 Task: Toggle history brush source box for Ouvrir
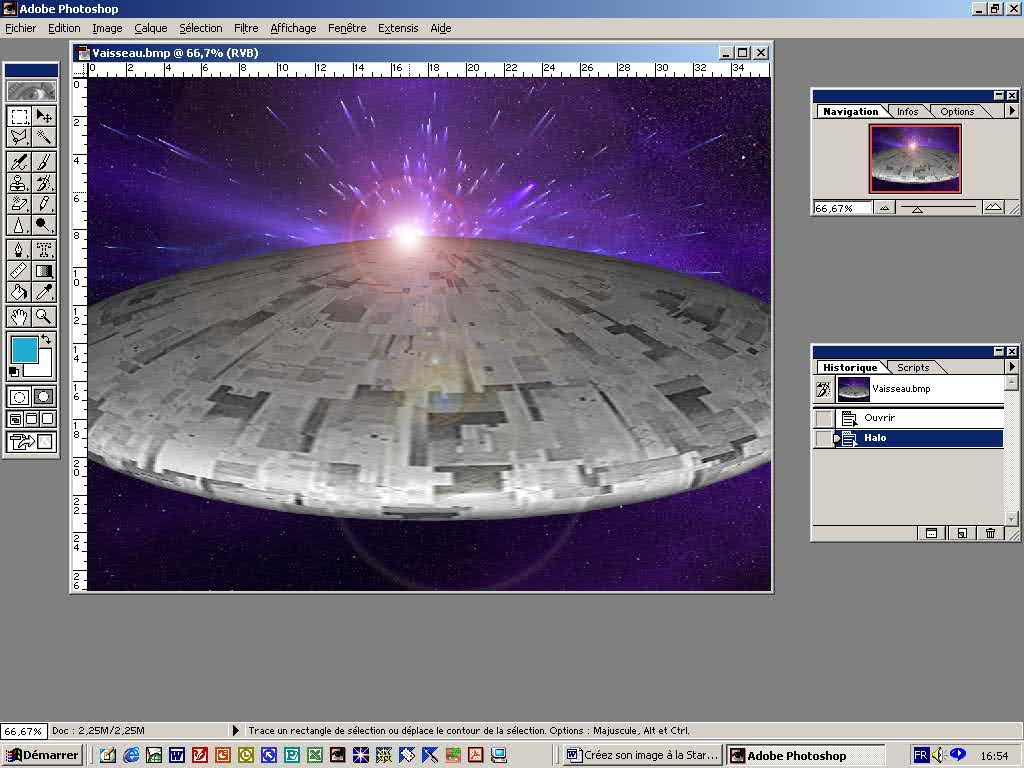coord(823,418)
